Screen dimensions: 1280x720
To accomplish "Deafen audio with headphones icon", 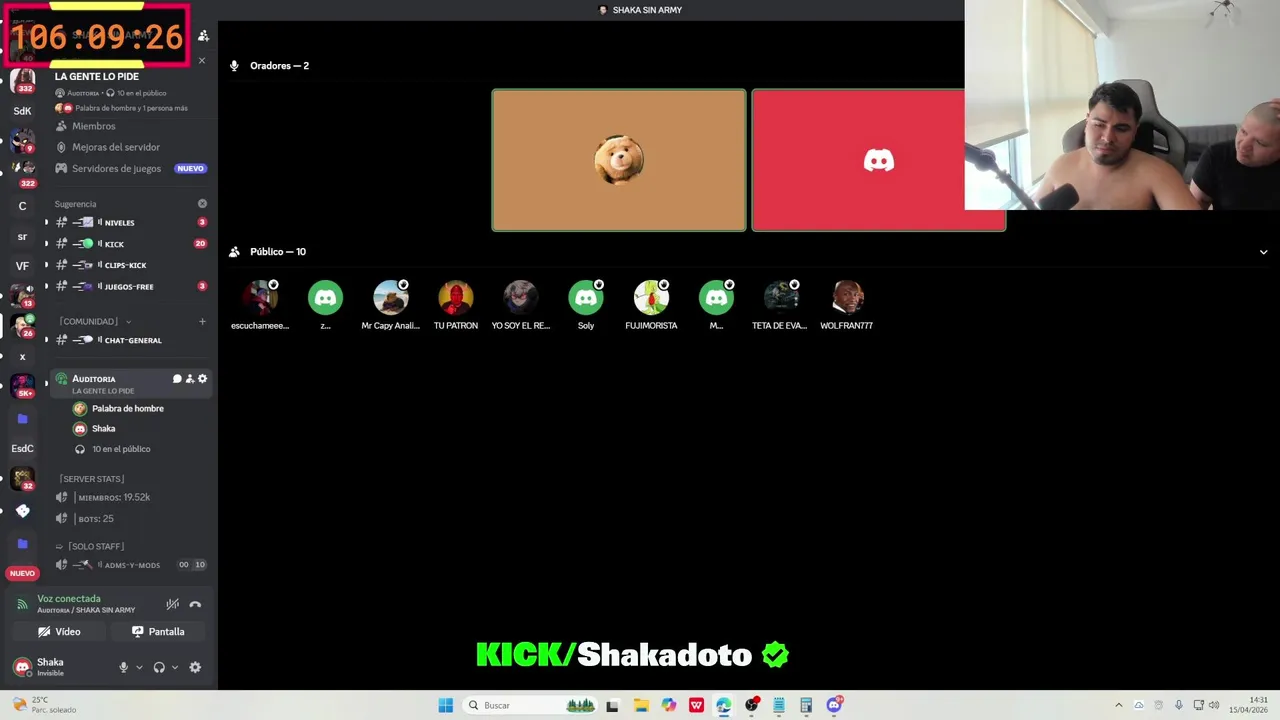I will (x=159, y=667).
